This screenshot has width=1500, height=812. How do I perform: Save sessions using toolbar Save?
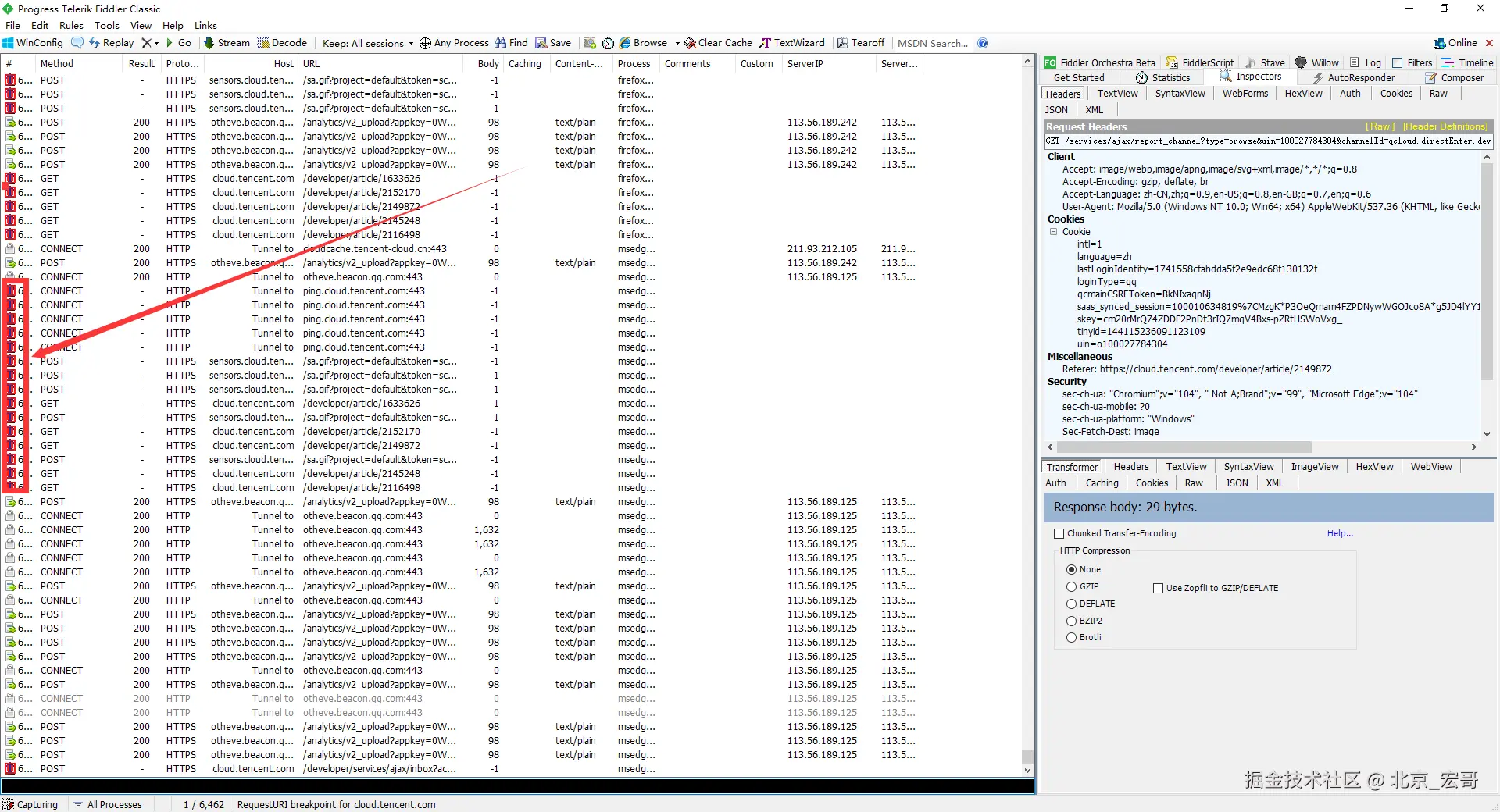(x=553, y=43)
